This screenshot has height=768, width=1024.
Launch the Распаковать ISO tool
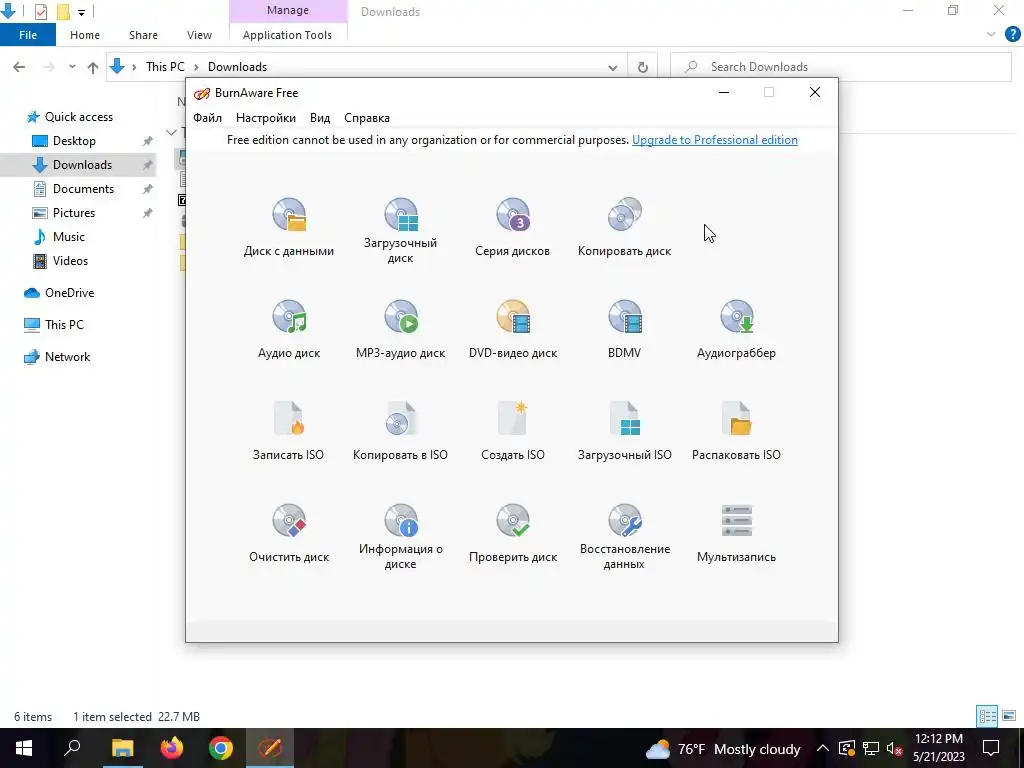pyautogui.click(x=736, y=431)
